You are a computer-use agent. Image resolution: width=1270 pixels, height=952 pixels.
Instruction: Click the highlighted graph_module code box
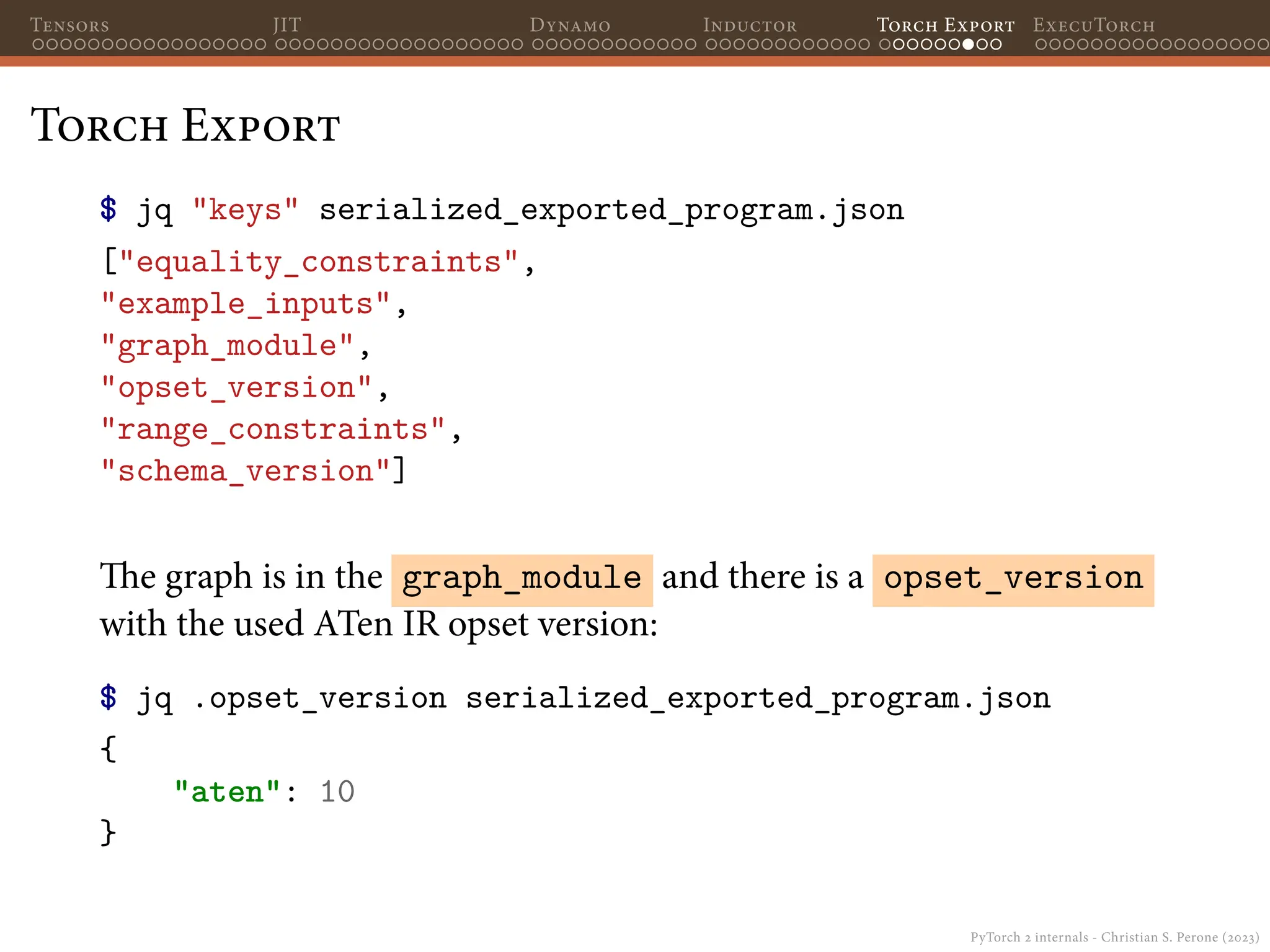pos(522,580)
